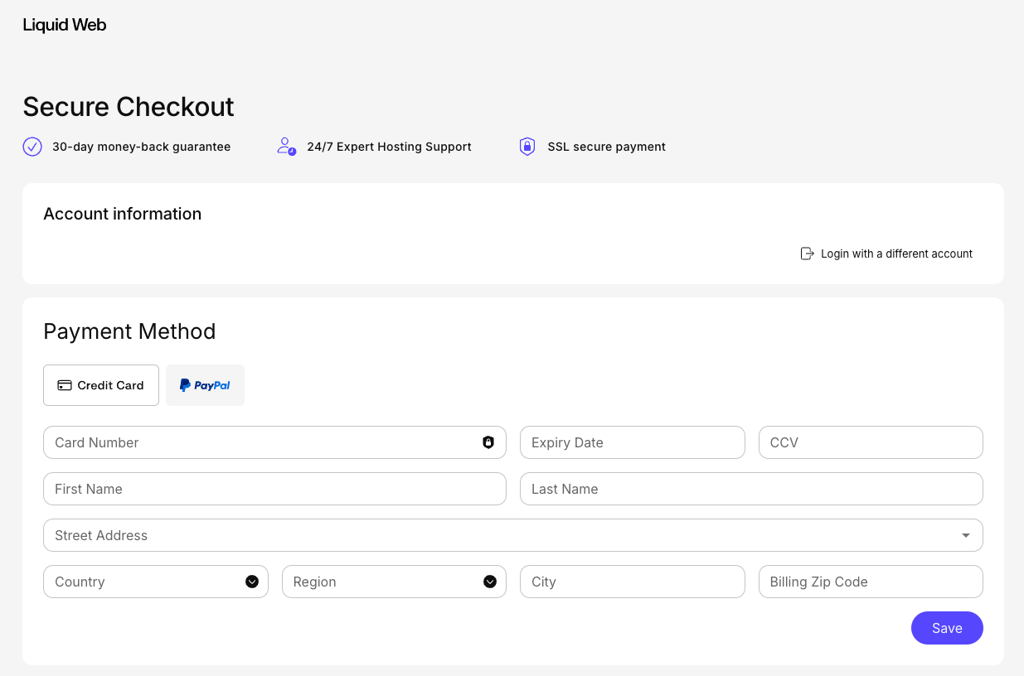Click the lock icon in Card Number field
The height and width of the screenshot is (676, 1024).
pyautogui.click(x=488, y=442)
